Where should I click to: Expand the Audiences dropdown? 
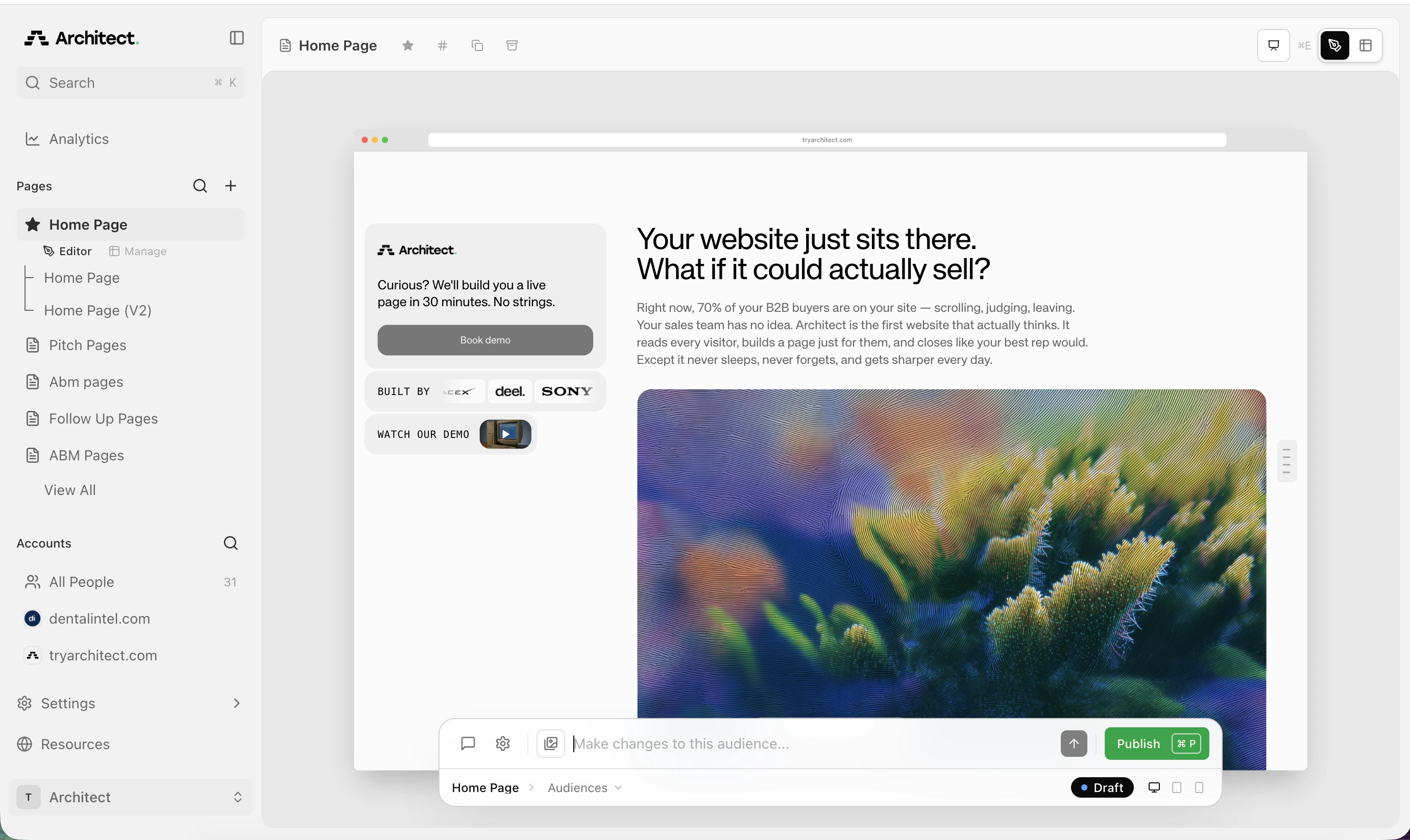point(585,788)
